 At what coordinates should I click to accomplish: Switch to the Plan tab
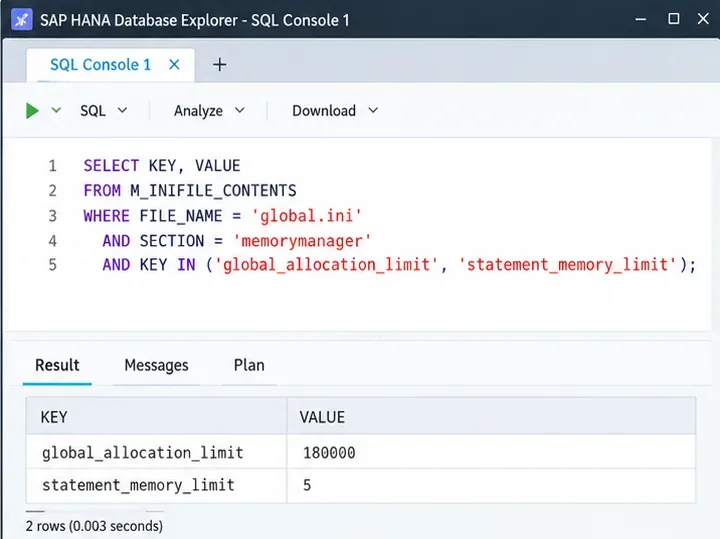click(x=249, y=365)
